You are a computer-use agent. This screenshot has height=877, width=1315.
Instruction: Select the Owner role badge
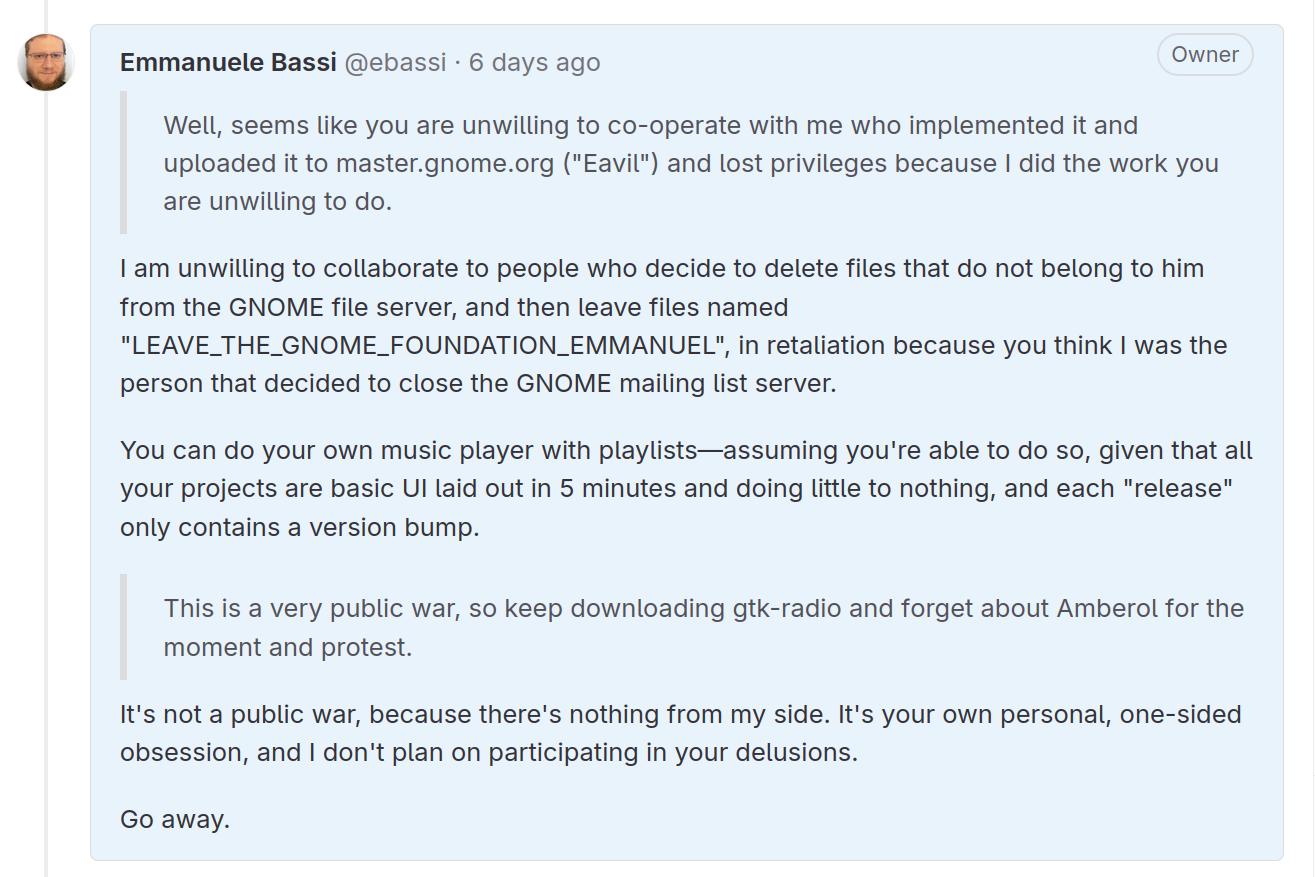click(1205, 55)
